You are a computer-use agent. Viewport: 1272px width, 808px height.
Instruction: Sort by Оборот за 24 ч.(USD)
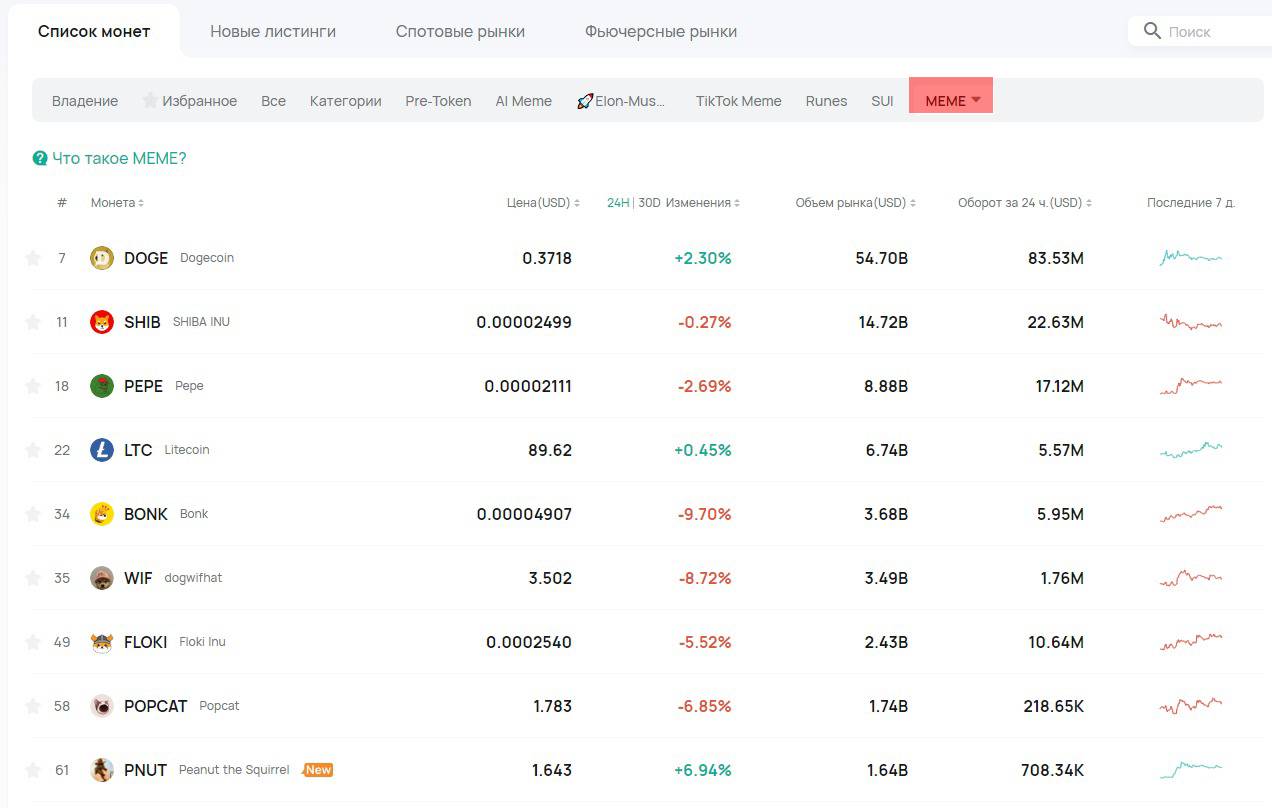[1025, 203]
